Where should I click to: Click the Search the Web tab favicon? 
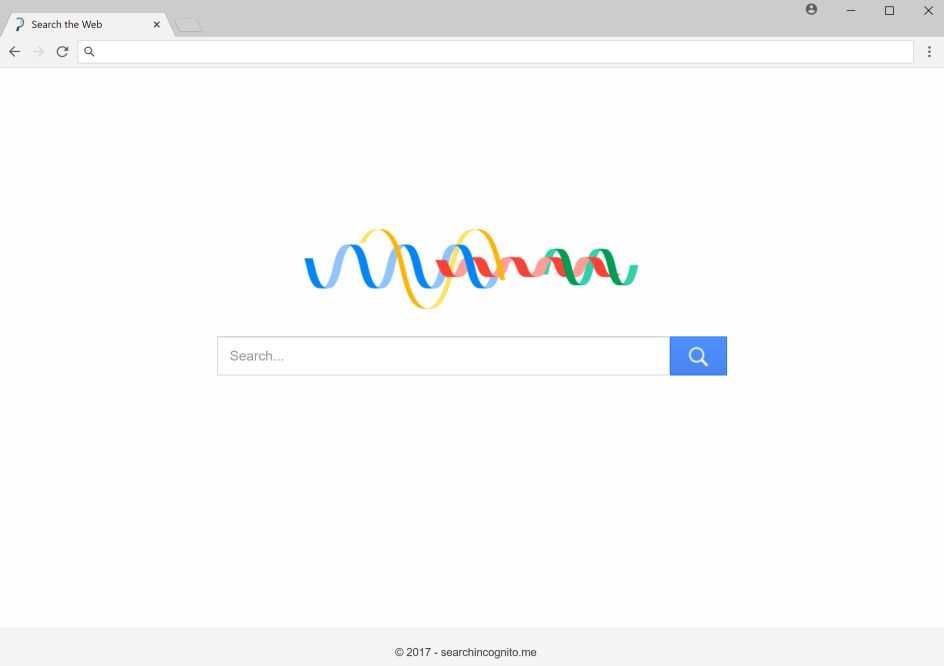tap(19, 24)
